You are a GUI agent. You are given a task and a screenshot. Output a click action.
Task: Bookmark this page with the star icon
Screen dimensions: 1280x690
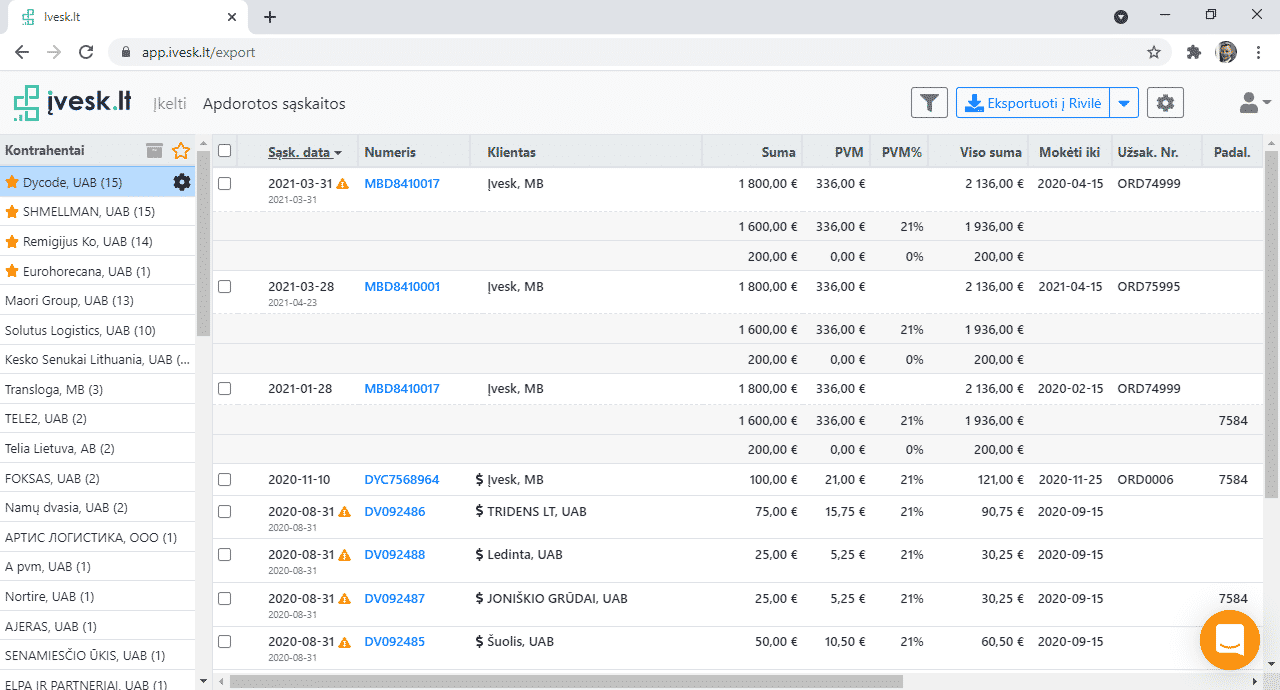pyautogui.click(x=1153, y=52)
